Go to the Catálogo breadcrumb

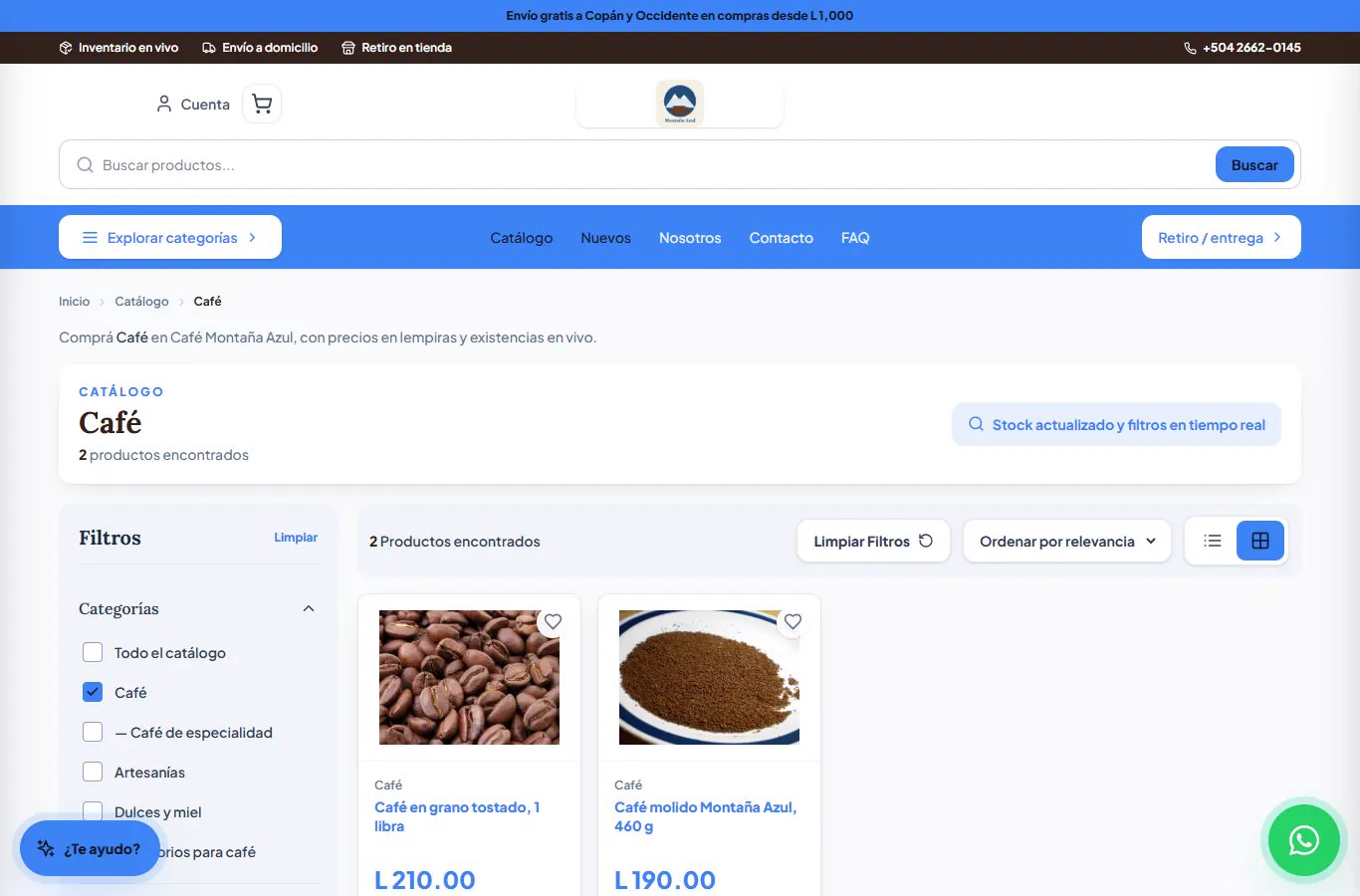(x=141, y=302)
